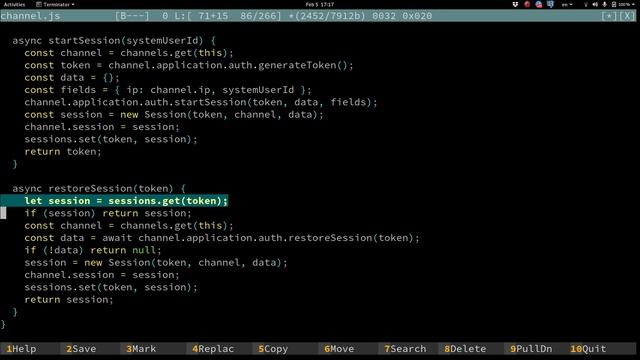Click 7Search in the function bar
Image resolution: width=640 pixels, height=360 pixels.
[405, 349]
